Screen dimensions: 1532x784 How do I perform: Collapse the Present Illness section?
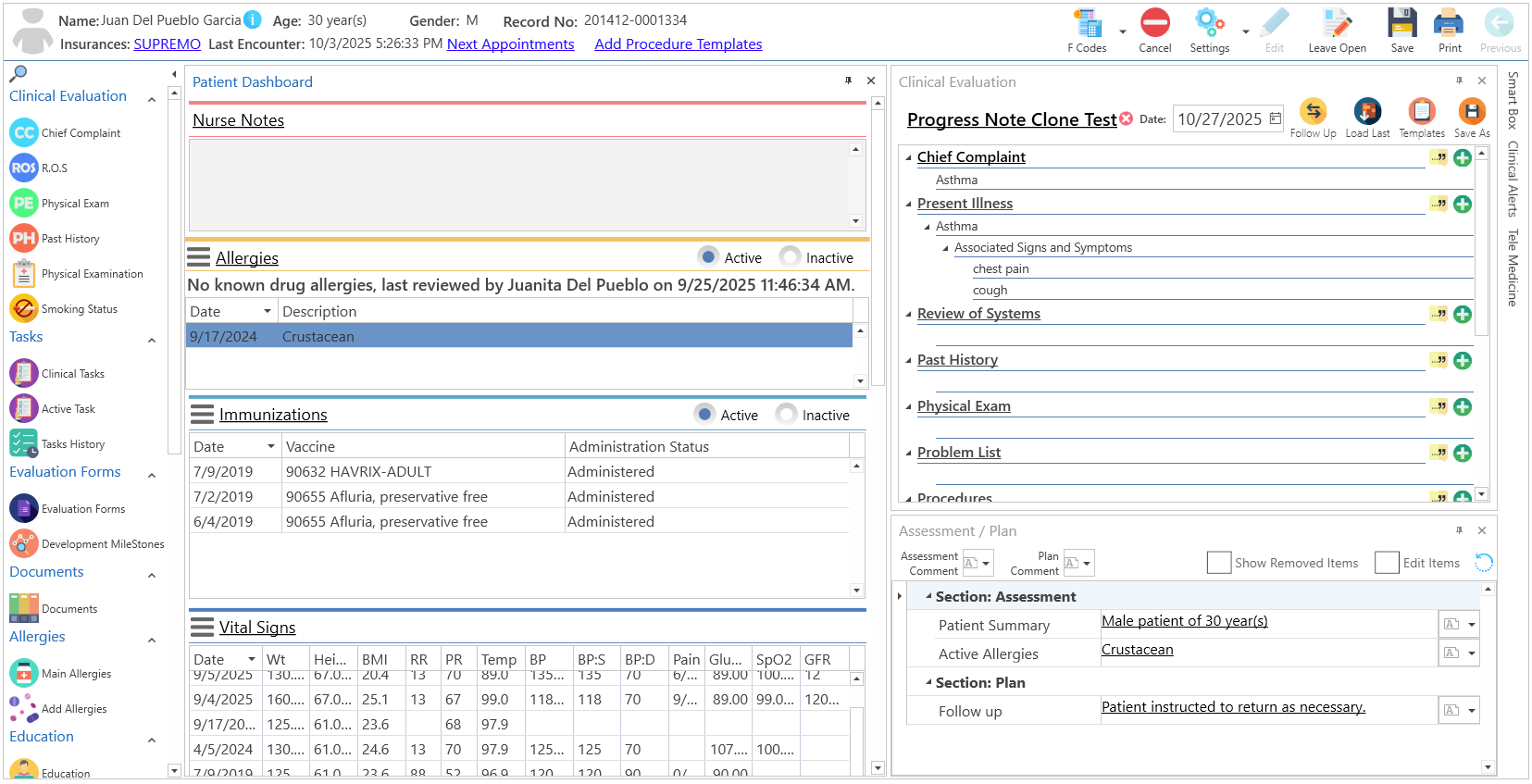909,204
